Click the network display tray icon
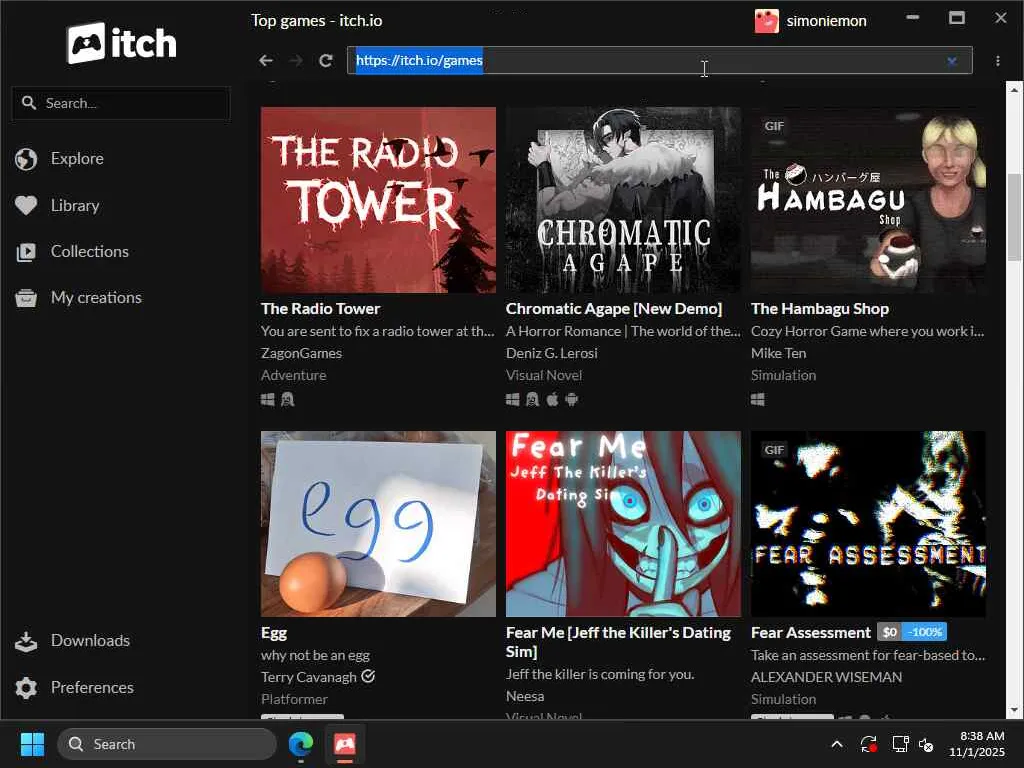Image resolution: width=1024 pixels, height=768 pixels. [x=901, y=744]
